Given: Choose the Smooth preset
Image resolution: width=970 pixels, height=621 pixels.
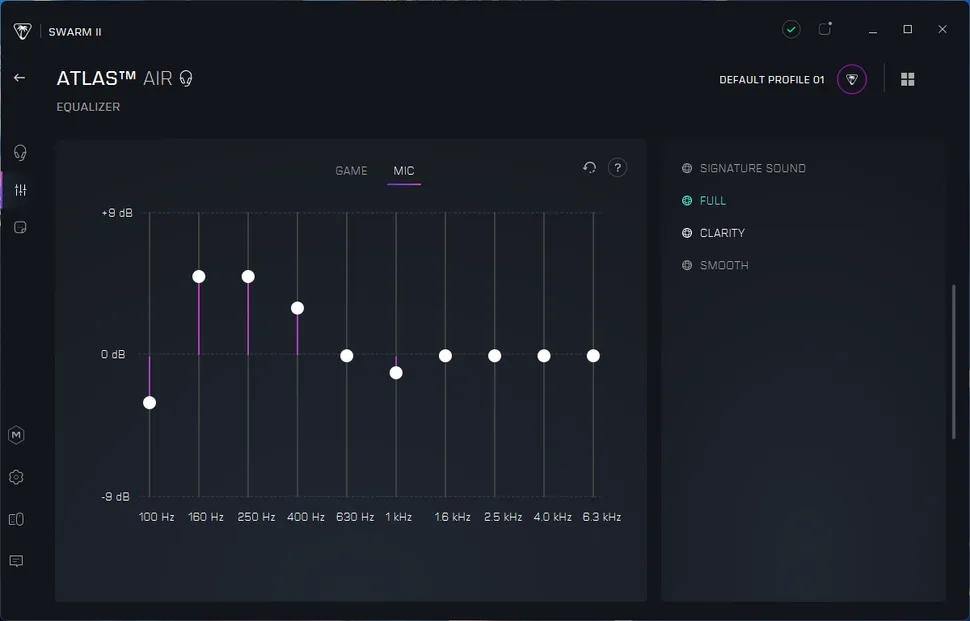Looking at the screenshot, I should tap(723, 266).
